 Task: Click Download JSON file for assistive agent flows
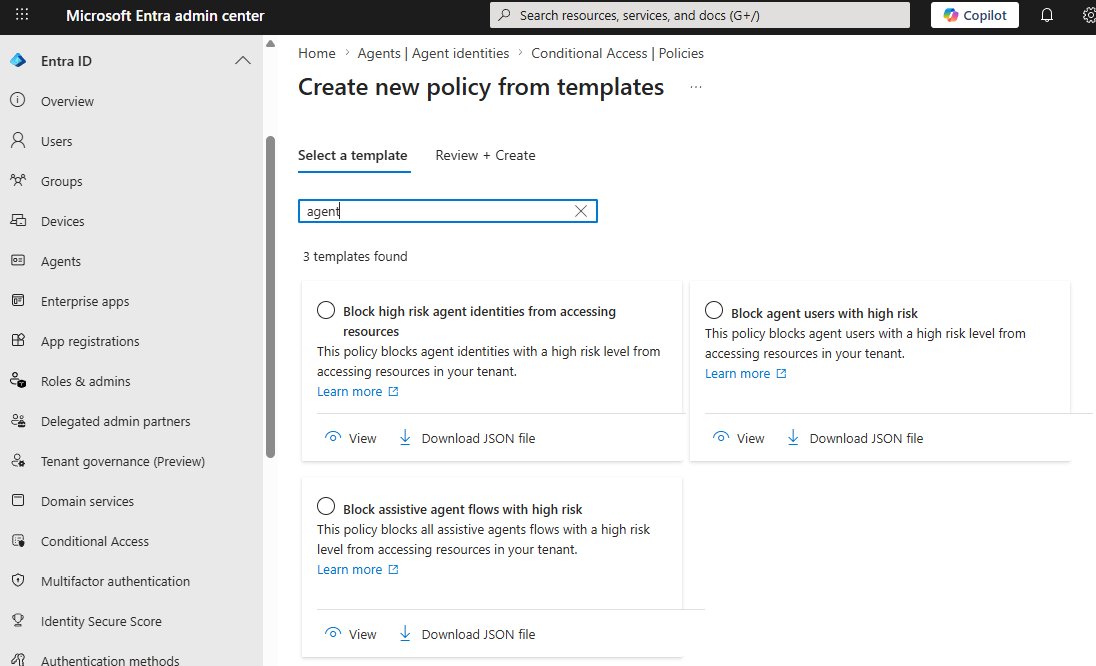tap(478, 634)
